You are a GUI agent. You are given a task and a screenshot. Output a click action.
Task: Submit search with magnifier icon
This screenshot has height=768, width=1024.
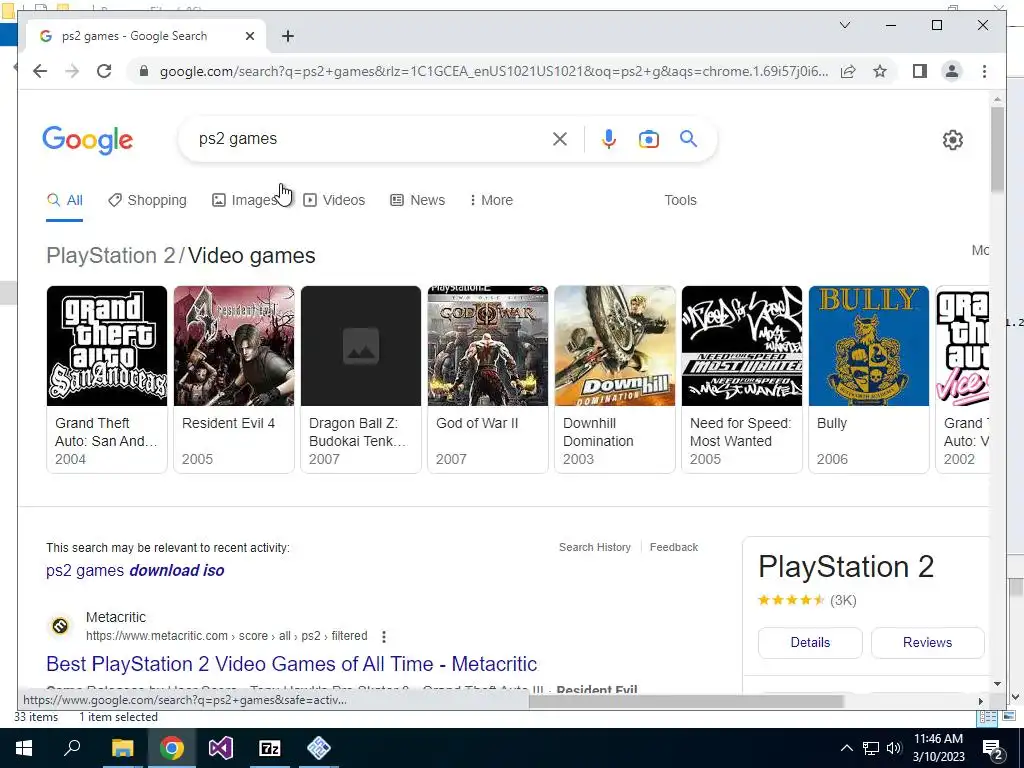[x=688, y=138]
